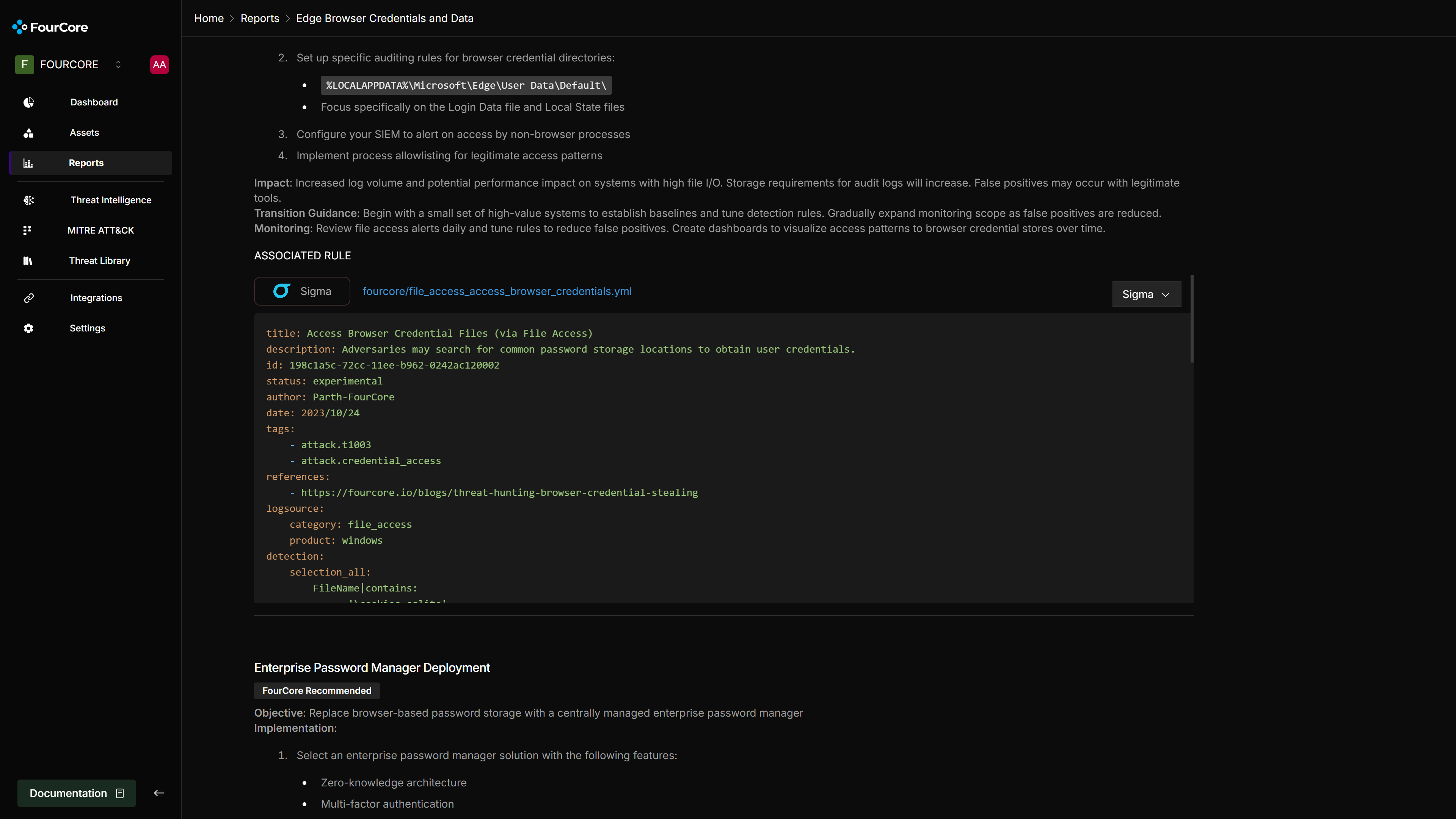Click the code block scrollbar
Image resolution: width=1456 pixels, height=819 pixels.
(x=1191, y=319)
